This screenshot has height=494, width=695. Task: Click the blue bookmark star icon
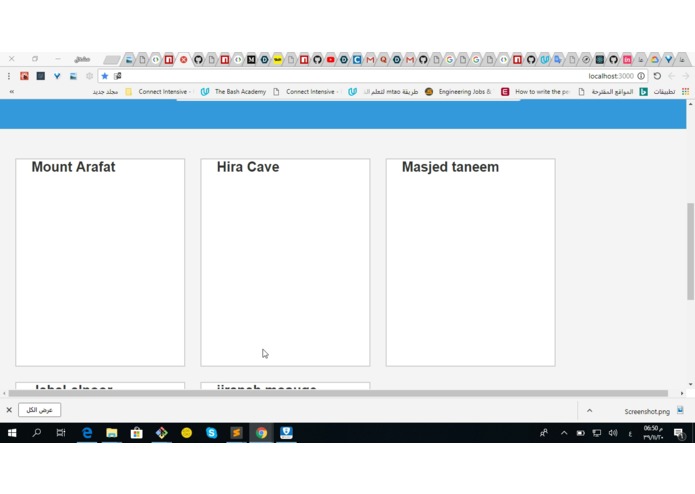click(x=105, y=76)
